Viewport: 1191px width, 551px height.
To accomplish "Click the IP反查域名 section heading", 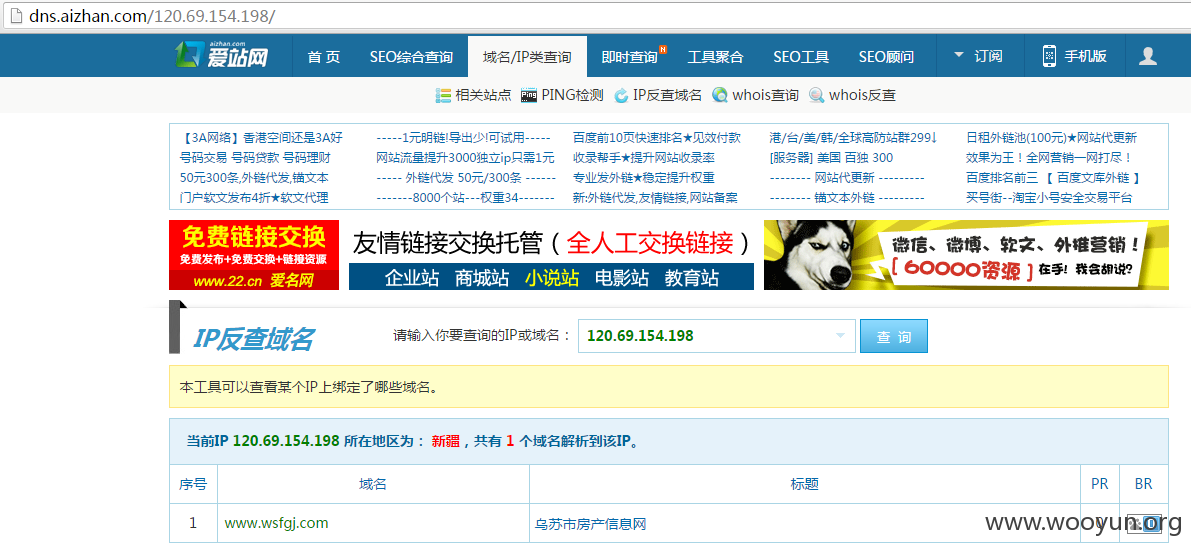I will point(254,338).
